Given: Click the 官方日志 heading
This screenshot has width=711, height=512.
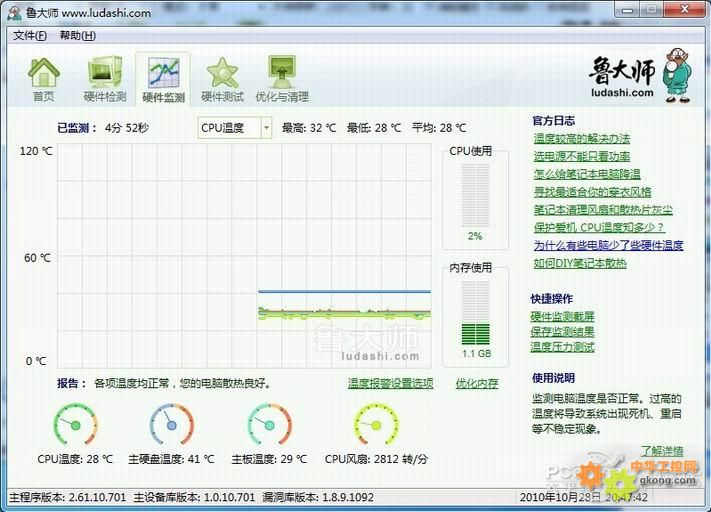Looking at the screenshot, I should [554, 121].
